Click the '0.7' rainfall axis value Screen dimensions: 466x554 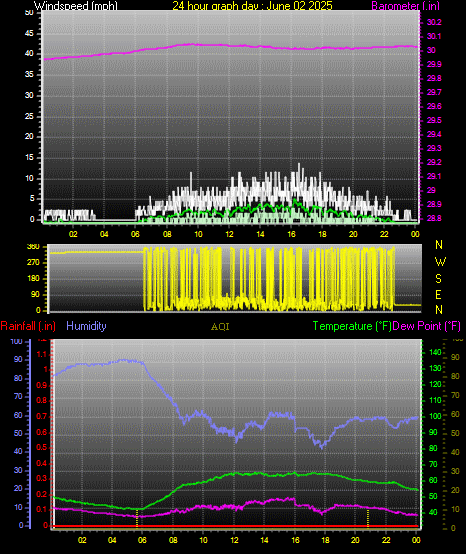[42, 416]
